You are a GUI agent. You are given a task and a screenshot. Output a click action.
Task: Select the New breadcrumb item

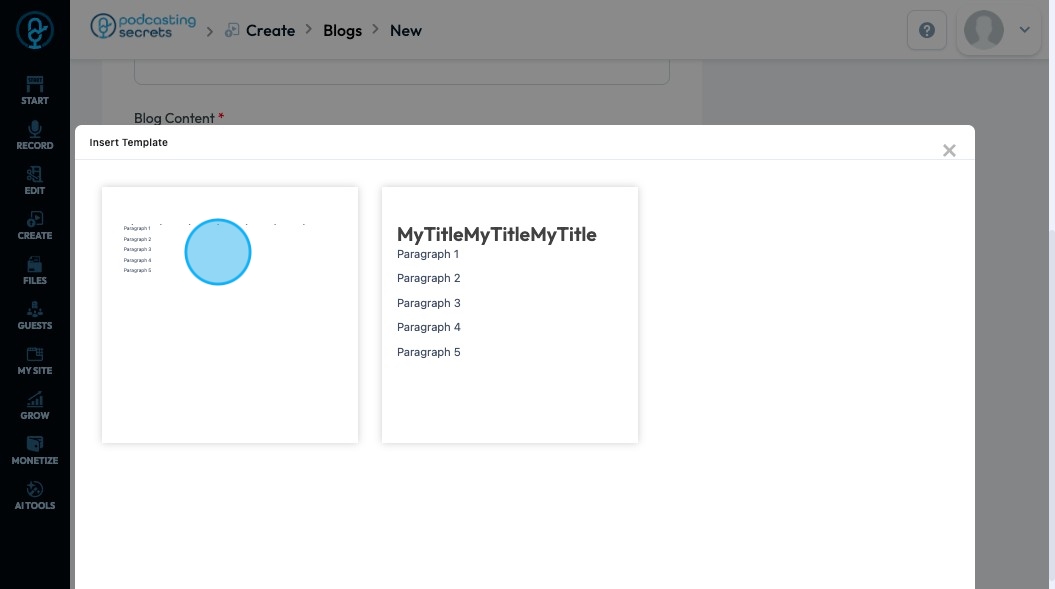[405, 31]
